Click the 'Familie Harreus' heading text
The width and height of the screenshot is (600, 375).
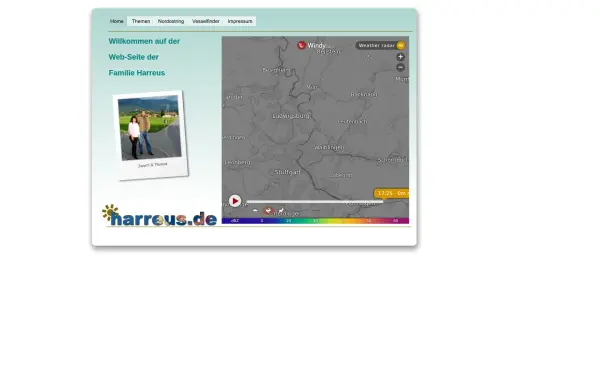click(x=137, y=73)
